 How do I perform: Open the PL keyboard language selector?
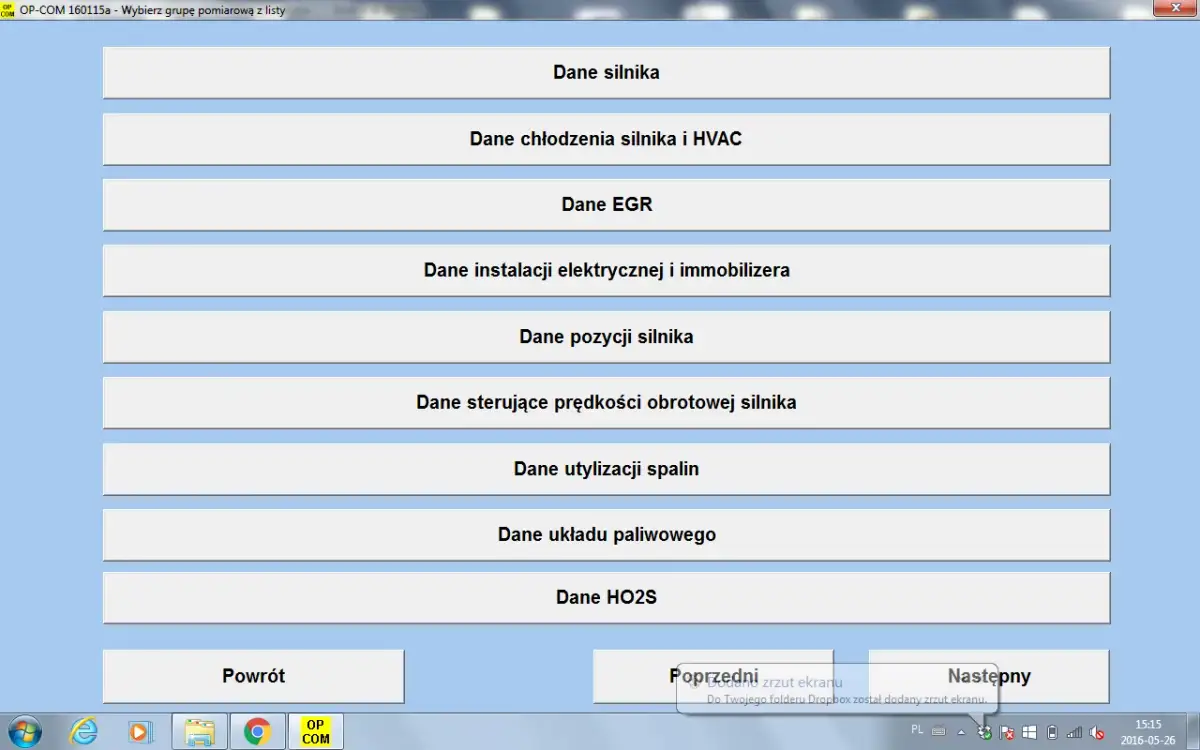pyautogui.click(x=917, y=730)
